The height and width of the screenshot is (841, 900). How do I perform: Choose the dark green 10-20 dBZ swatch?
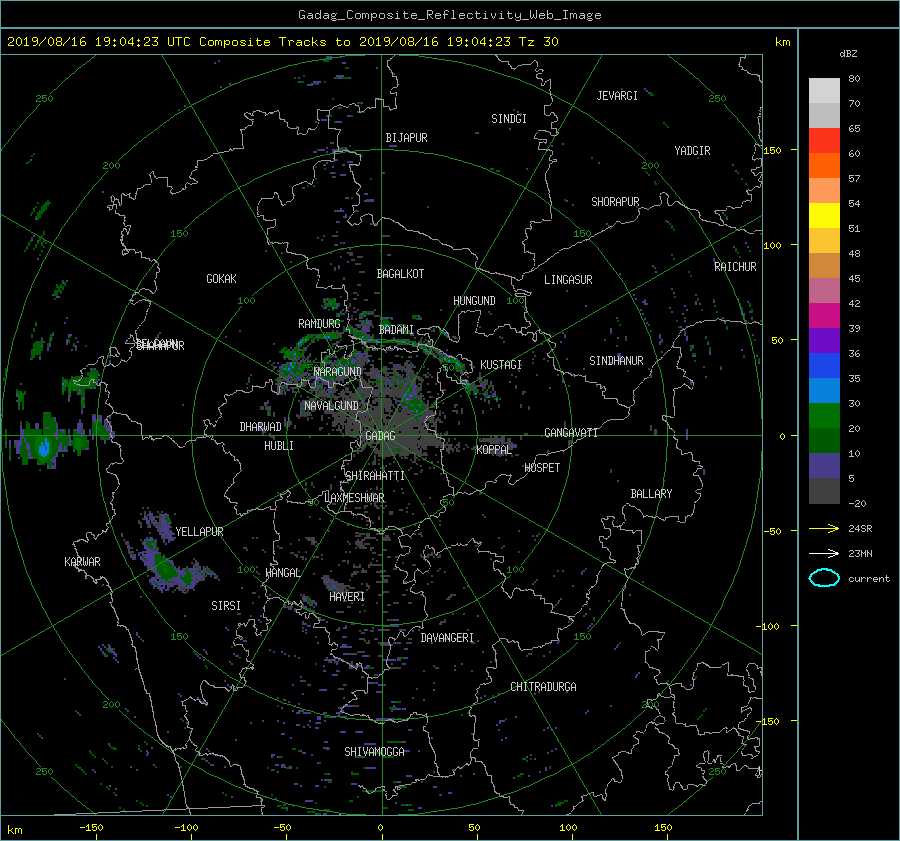[x=824, y=440]
